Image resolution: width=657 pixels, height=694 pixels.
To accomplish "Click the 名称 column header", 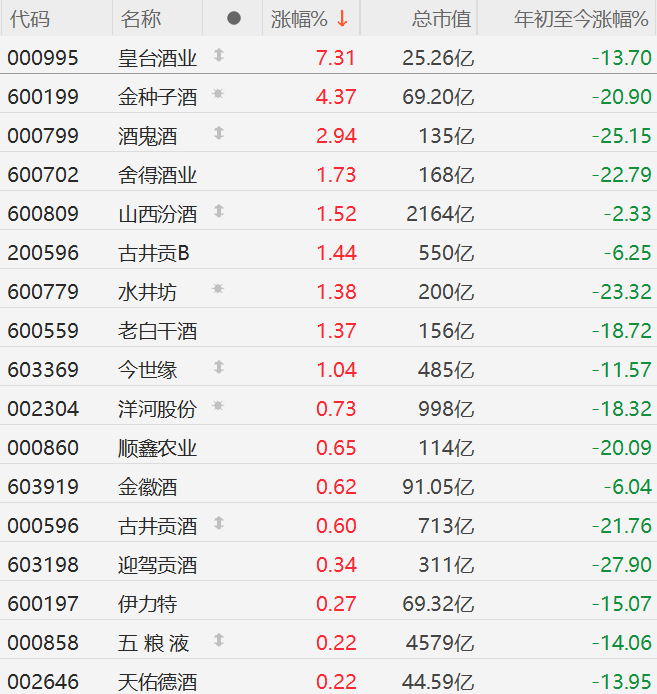I will 141,19.
